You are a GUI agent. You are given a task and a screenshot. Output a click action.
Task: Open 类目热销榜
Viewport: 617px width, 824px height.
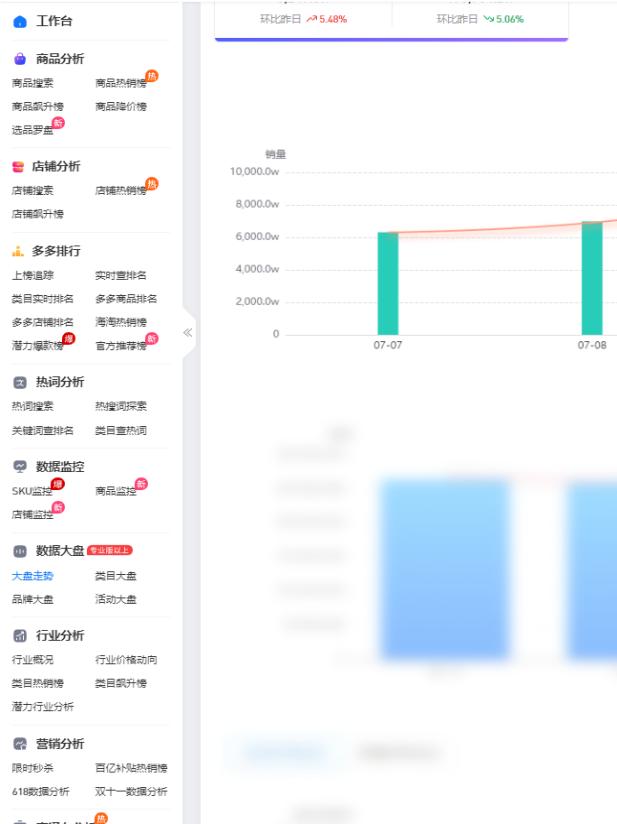[x=38, y=684]
